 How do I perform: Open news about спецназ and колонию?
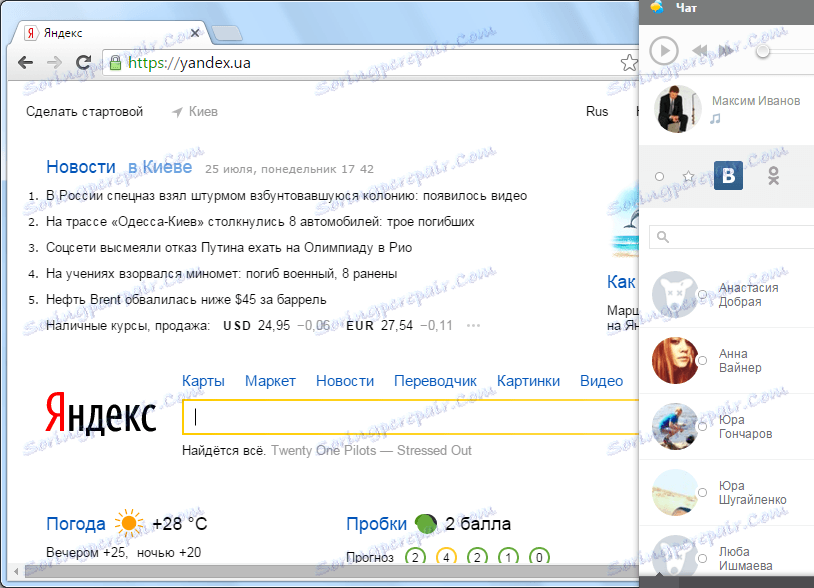(x=287, y=196)
